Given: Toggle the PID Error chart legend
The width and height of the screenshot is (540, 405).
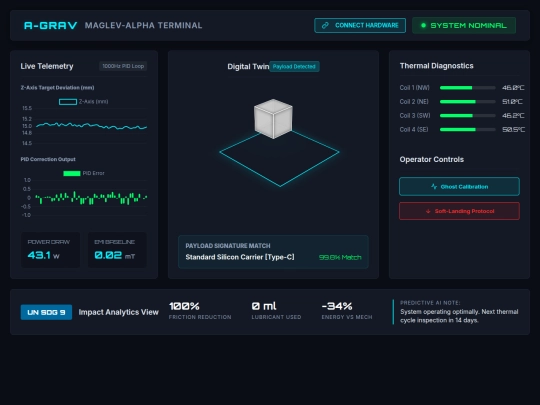Looking at the screenshot, I should (84, 173).
